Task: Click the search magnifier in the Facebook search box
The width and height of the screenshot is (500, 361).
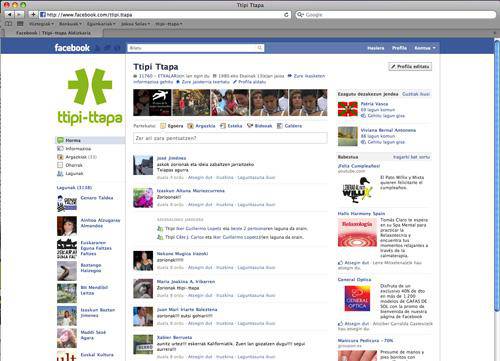Action: click(260, 48)
